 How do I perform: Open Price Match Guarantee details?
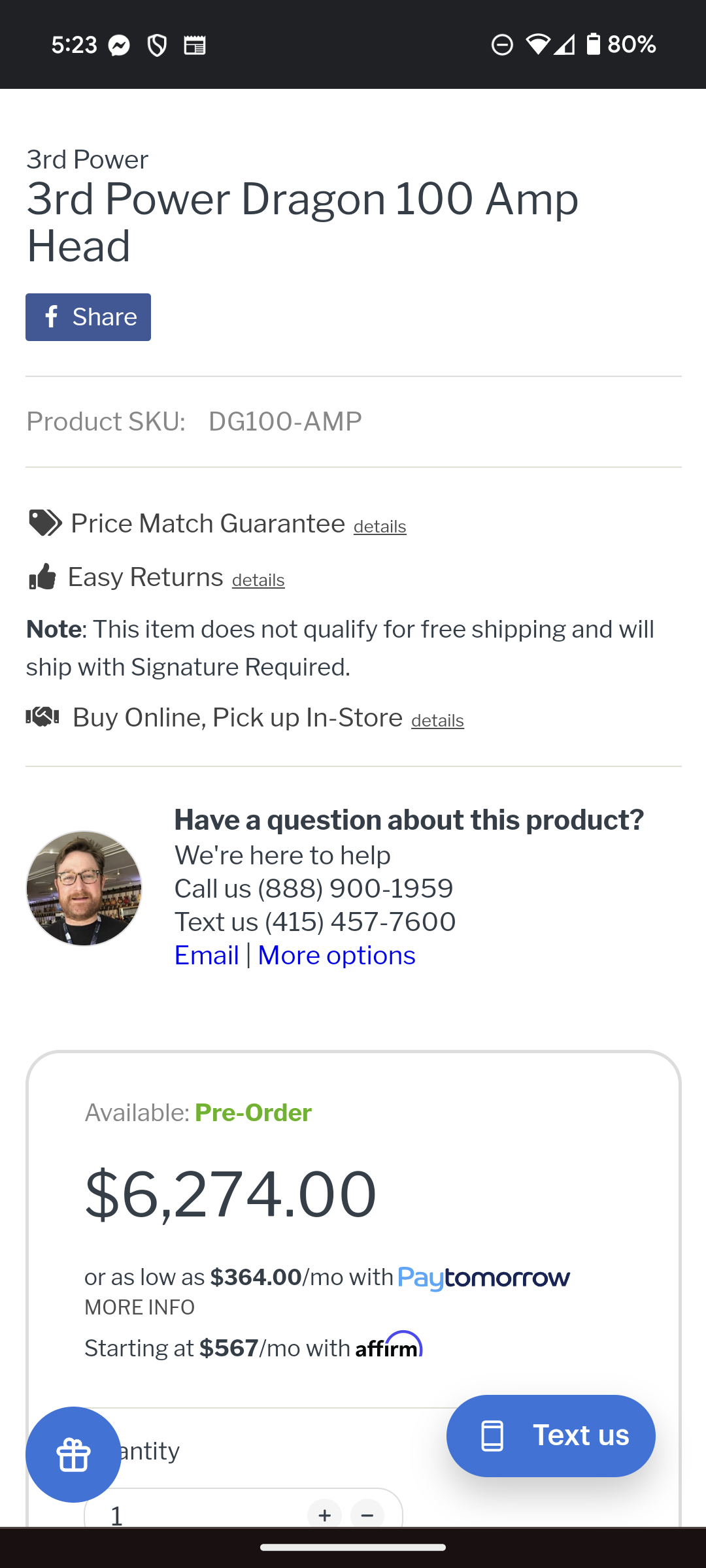click(380, 527)
